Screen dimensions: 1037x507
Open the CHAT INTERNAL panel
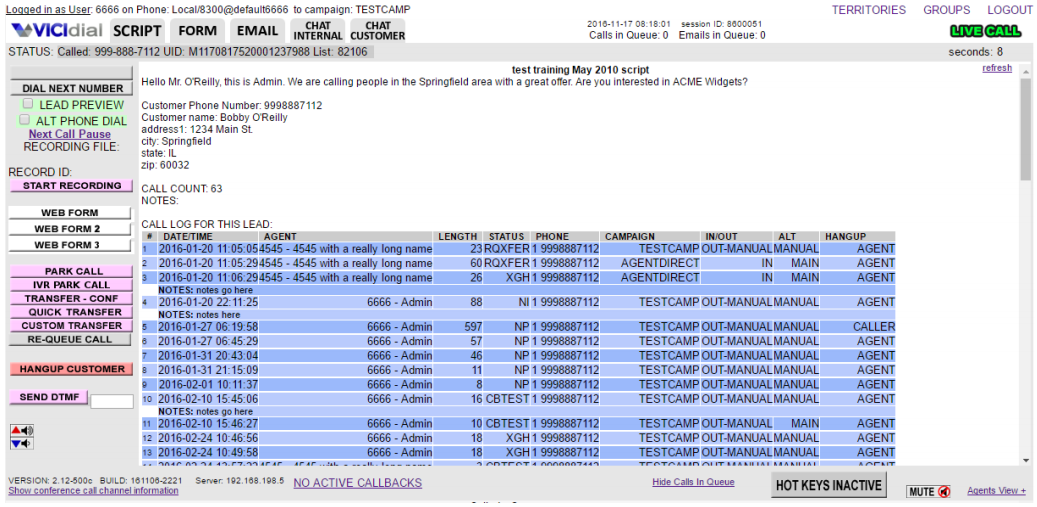[x=318, y=31]
